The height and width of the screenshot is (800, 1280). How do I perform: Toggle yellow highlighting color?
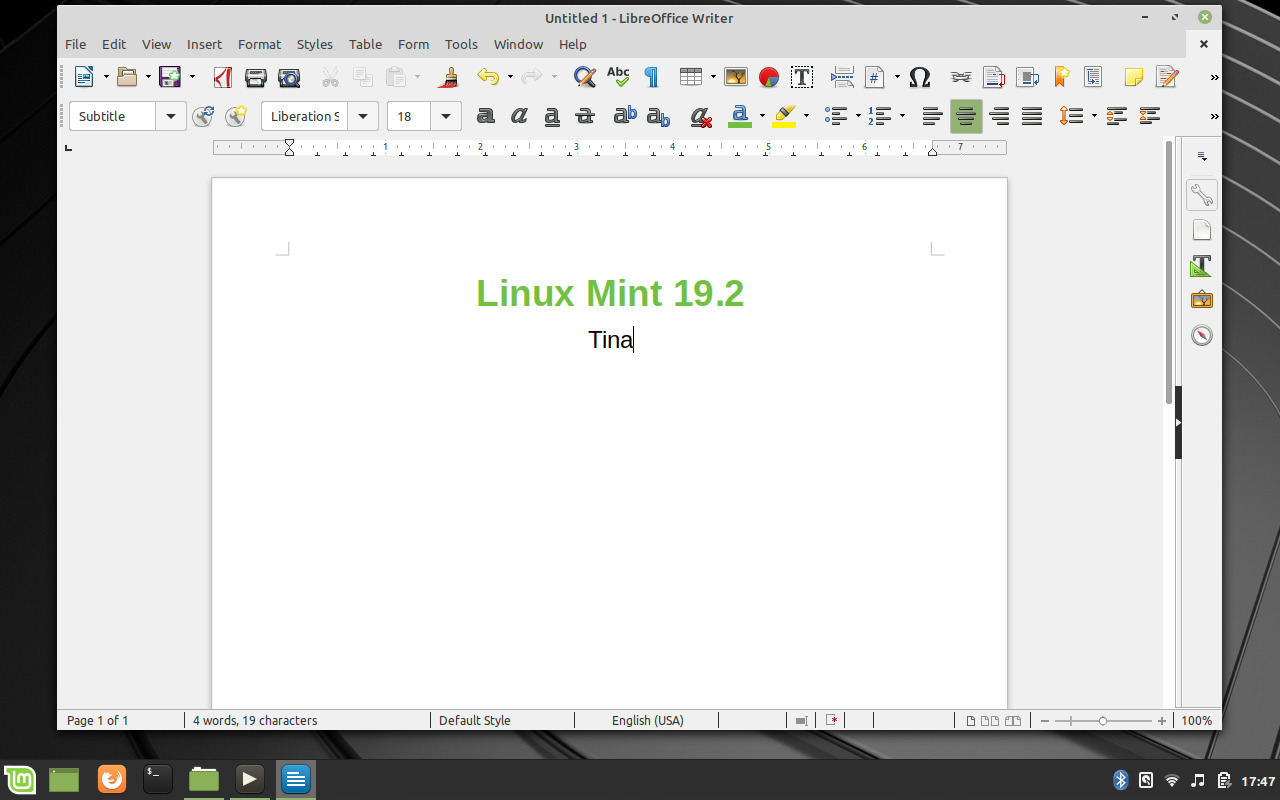785,116
